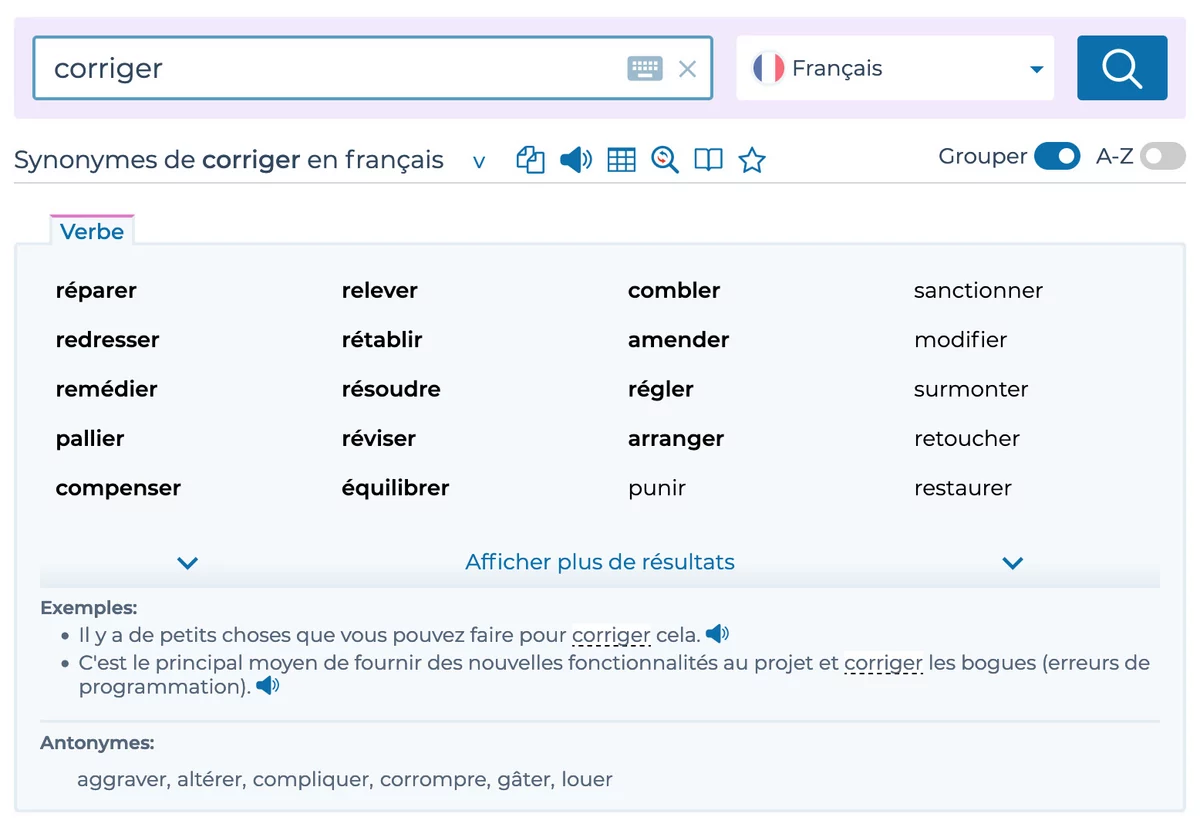This screenshot has width=1200, height=824.
Task: Play audio for second example sentence
Action: [268, 686]
